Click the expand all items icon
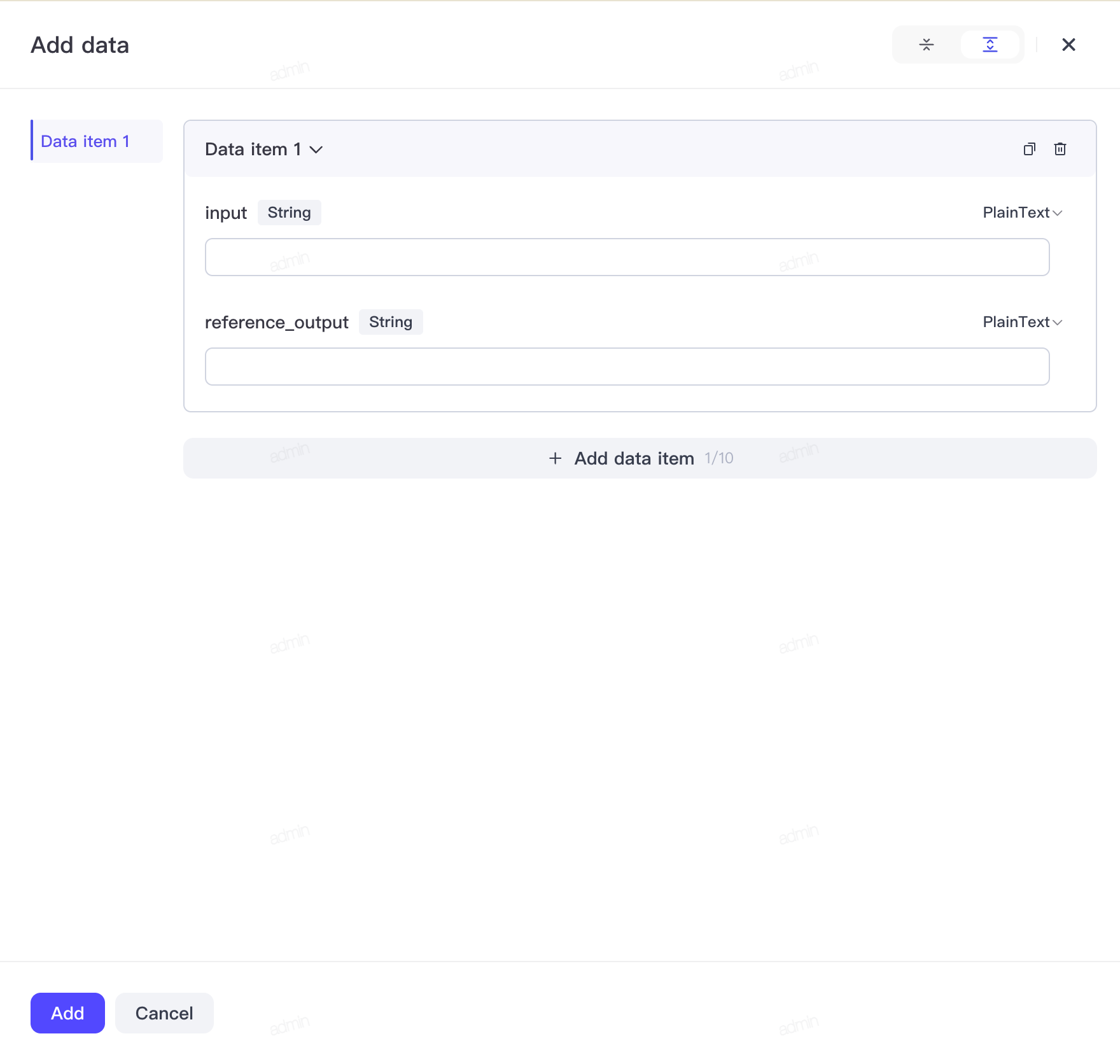 click(990, 45)
